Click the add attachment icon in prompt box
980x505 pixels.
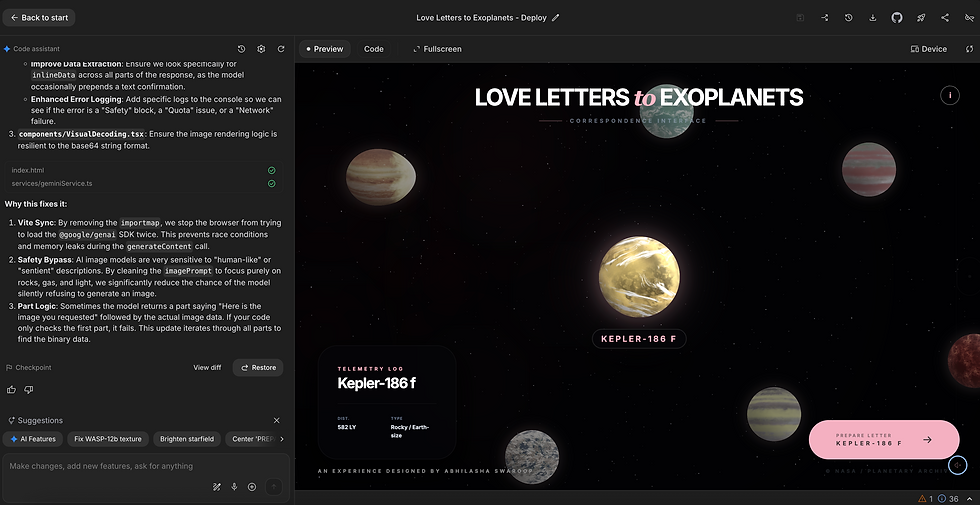[252, 487]
